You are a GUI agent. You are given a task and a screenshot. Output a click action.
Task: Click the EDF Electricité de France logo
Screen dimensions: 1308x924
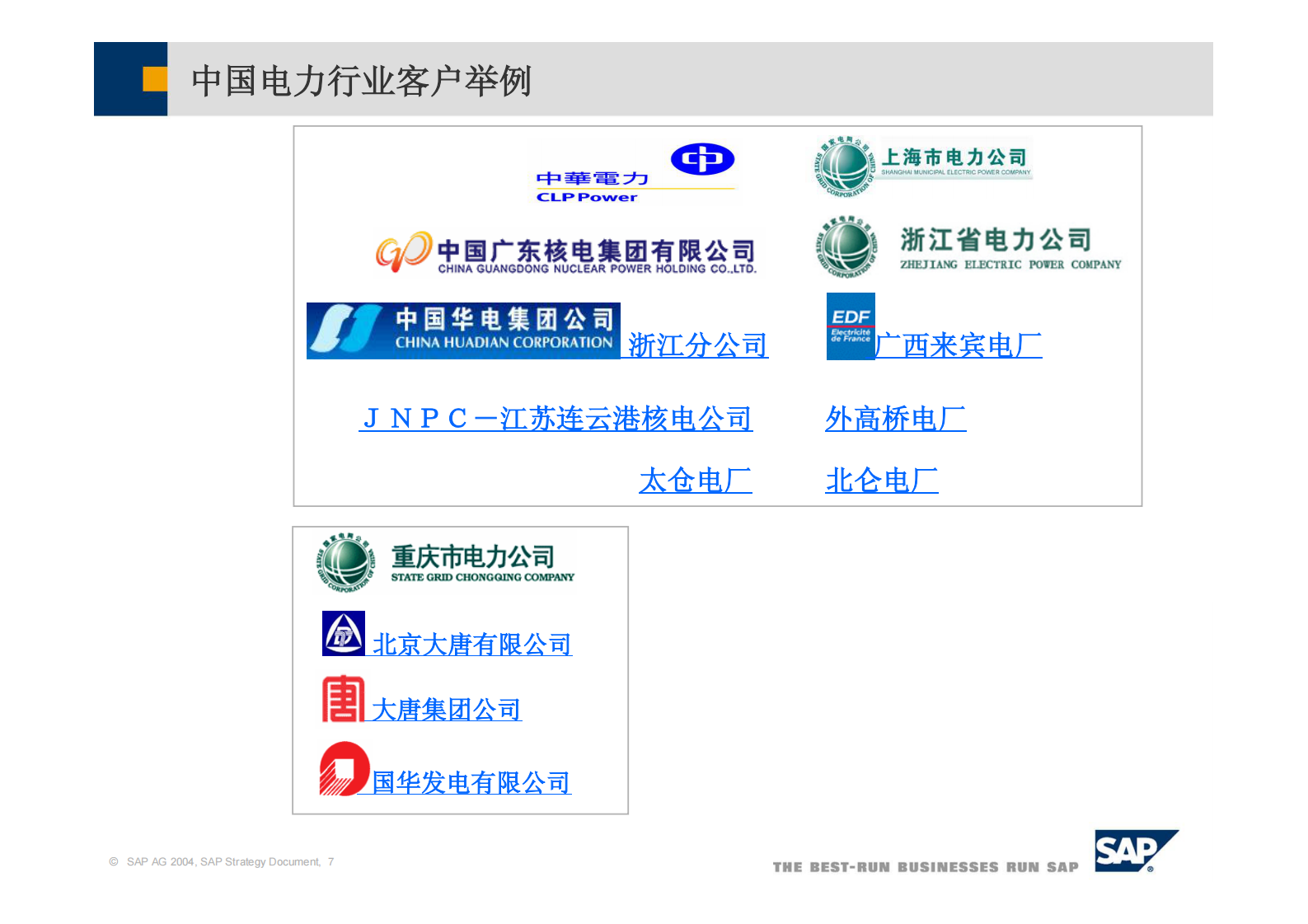point(851,326)
